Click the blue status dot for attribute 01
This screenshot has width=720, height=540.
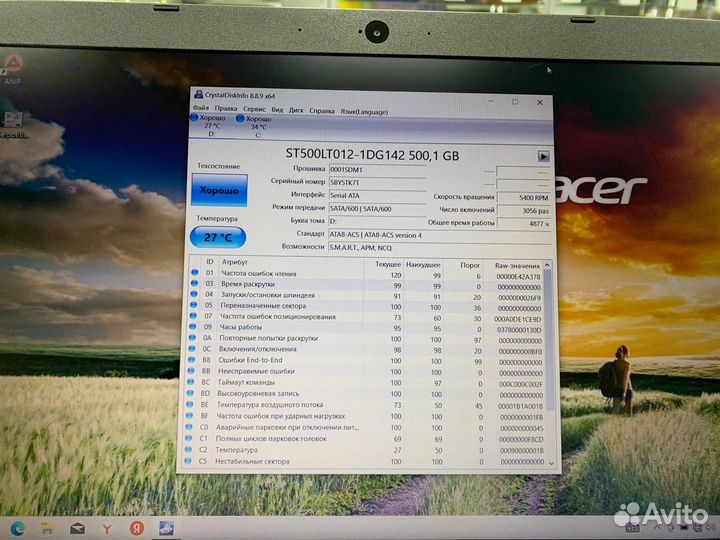[x=194, y=273]
